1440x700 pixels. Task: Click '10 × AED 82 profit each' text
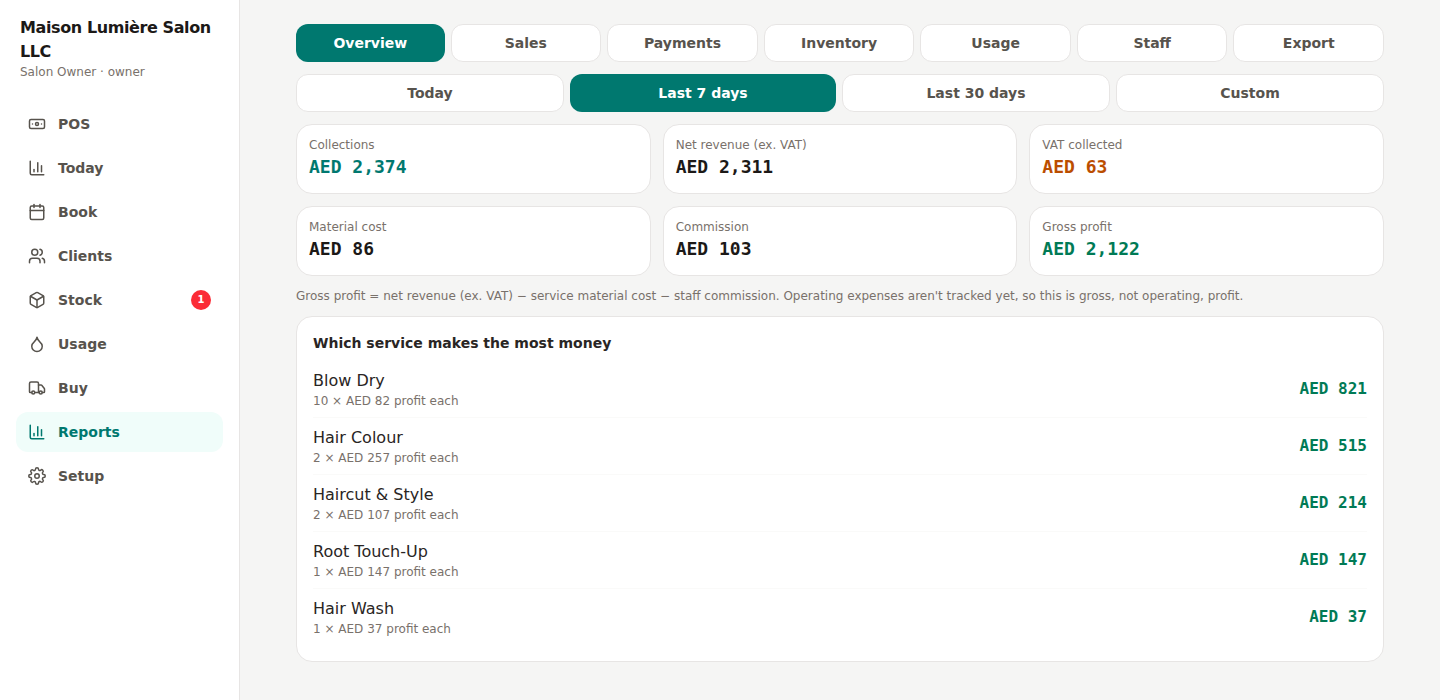click(386, 401)
